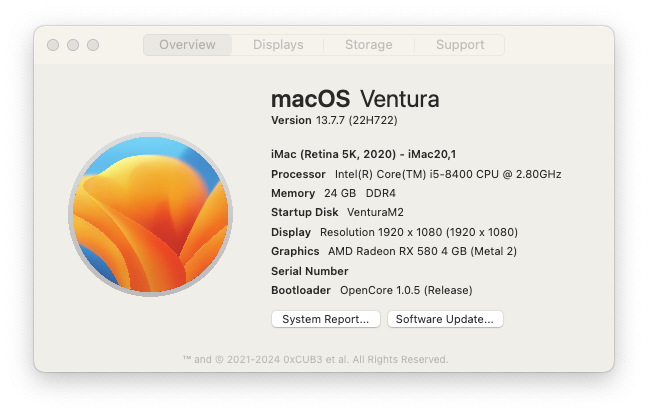Minimize the About This Mac window
This screenshot has width=648, height=414.
click(73, 45)
